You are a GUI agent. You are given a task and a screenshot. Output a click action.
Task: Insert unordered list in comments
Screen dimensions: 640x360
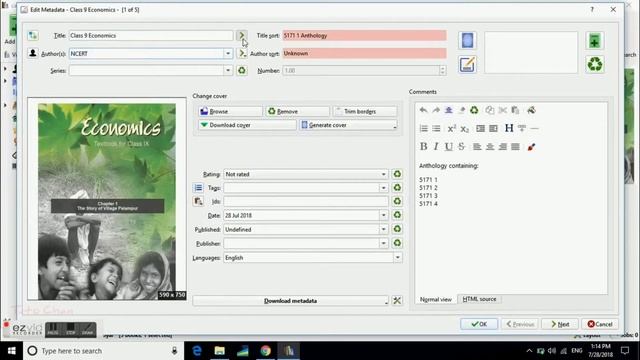pos(436,129)
